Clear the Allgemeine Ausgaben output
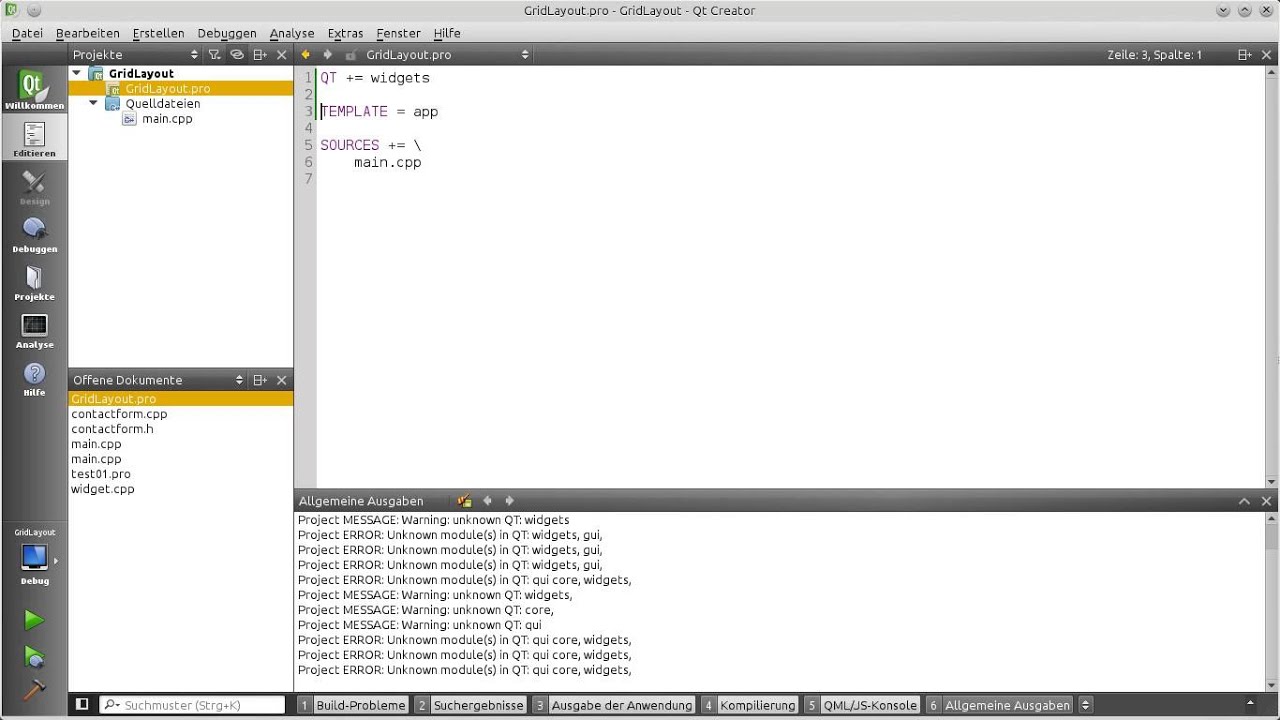This screenshot has width=1280, height=720. pyautogui.click(x=464, y=501)
